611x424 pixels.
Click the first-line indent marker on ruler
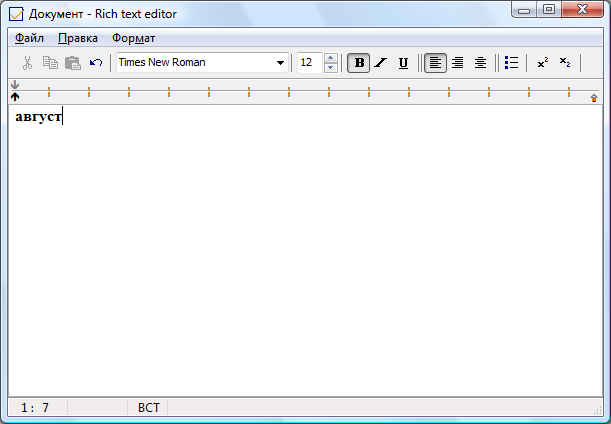point(15,84)
